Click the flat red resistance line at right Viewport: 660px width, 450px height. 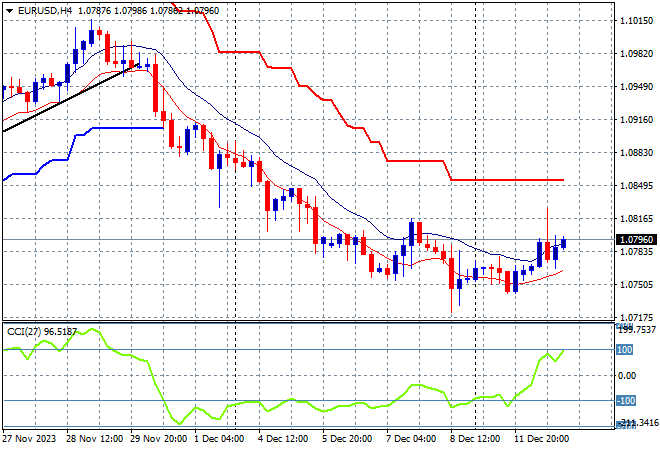tap(510, 180)
